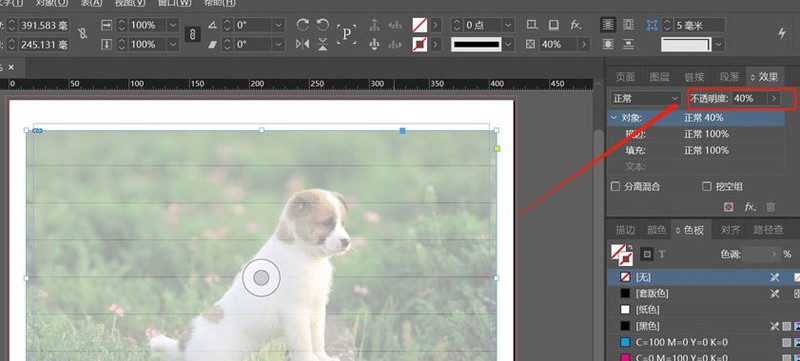Click the trash icon in Effects panel
Viewport: 800px width, 361px height.
tap(770, 207)
